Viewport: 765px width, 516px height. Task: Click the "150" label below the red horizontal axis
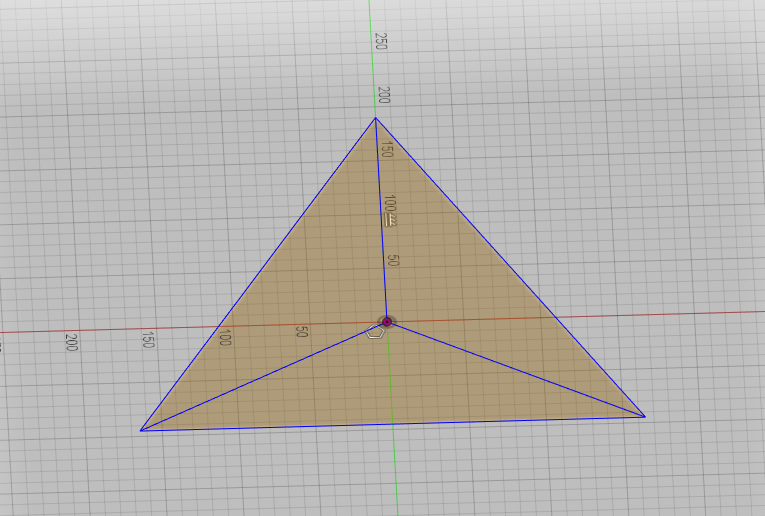pyautogui.click(x=148, y=340)
